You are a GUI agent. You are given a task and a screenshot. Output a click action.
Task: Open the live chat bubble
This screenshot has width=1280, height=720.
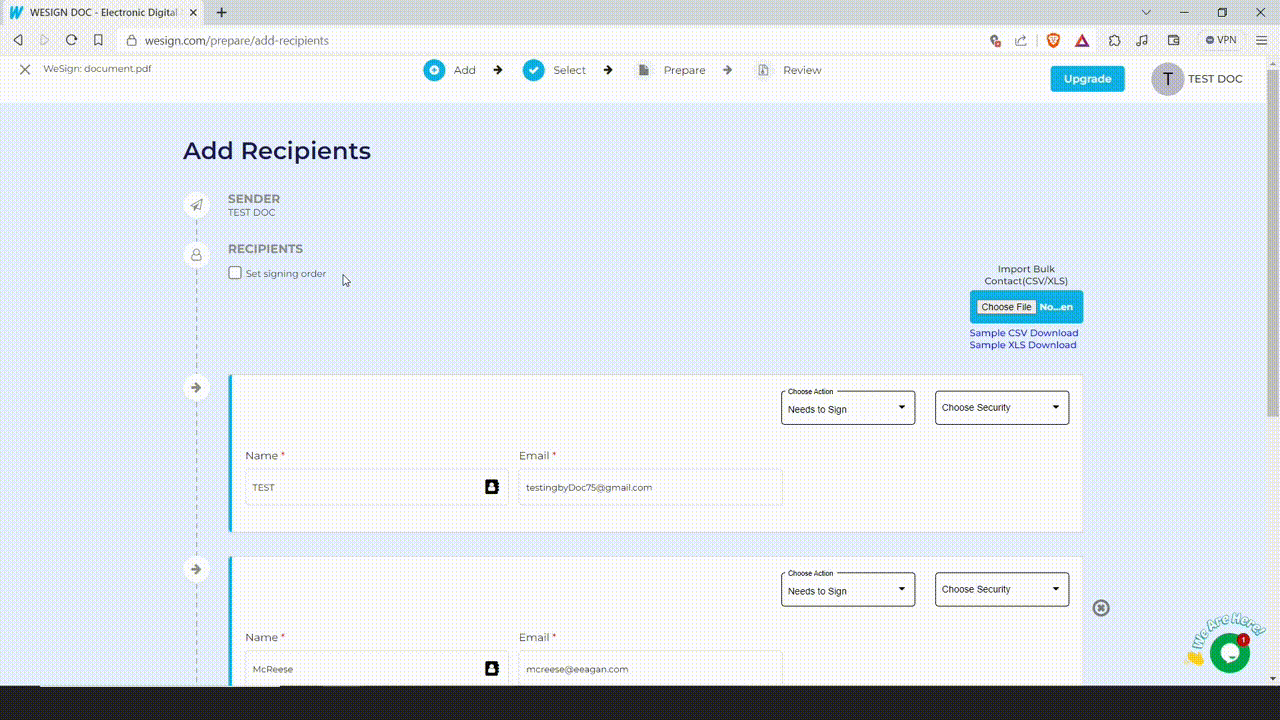tap(1229, 653)
